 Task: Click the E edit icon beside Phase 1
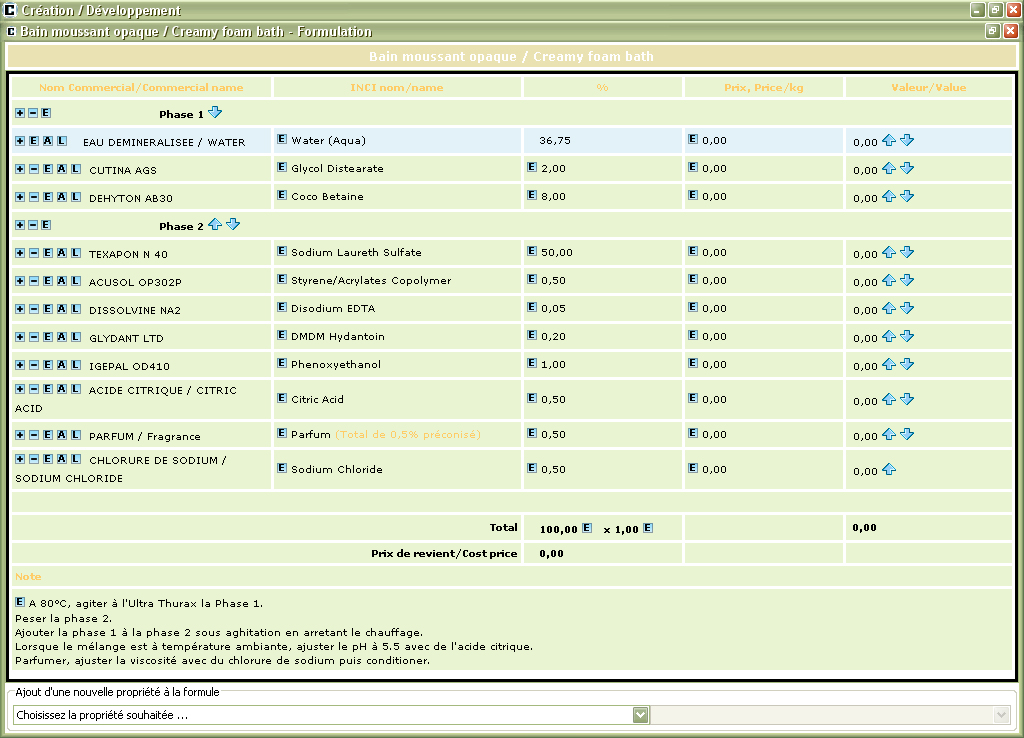[46, 113]
